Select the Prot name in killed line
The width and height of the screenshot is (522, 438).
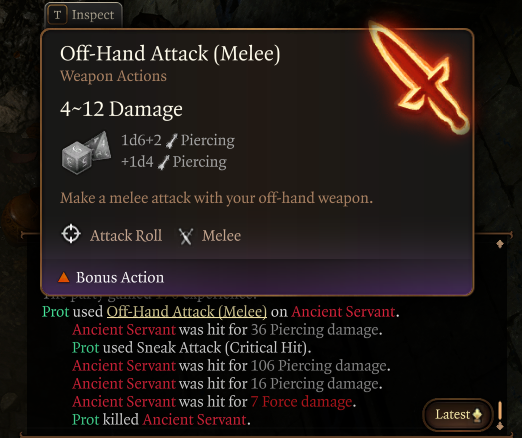coord(86,420)
